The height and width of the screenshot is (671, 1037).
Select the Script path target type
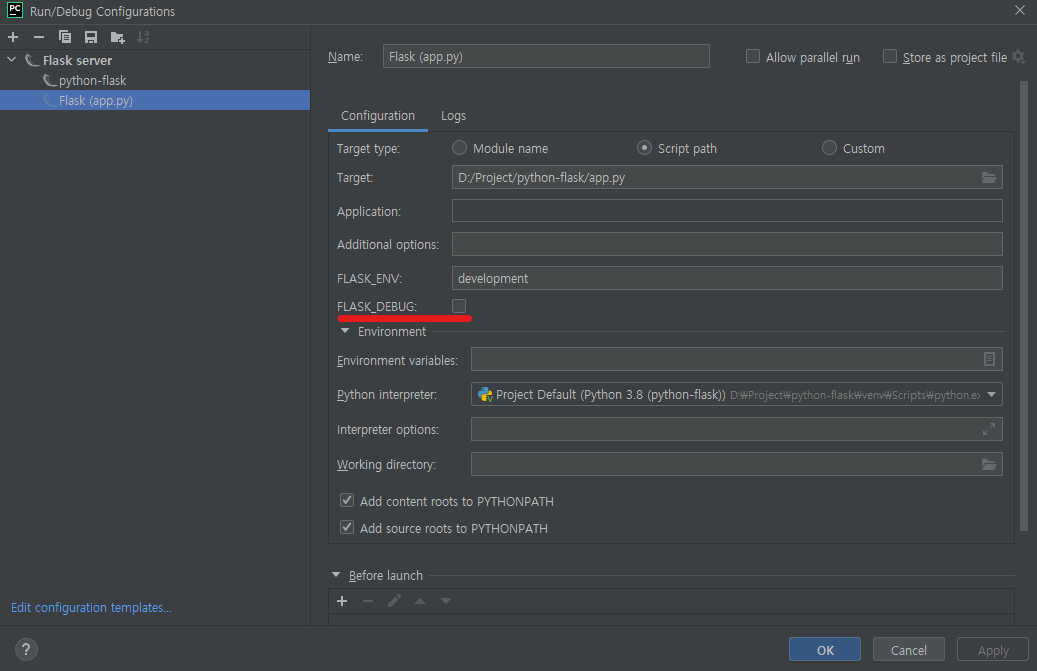(644, 147)
